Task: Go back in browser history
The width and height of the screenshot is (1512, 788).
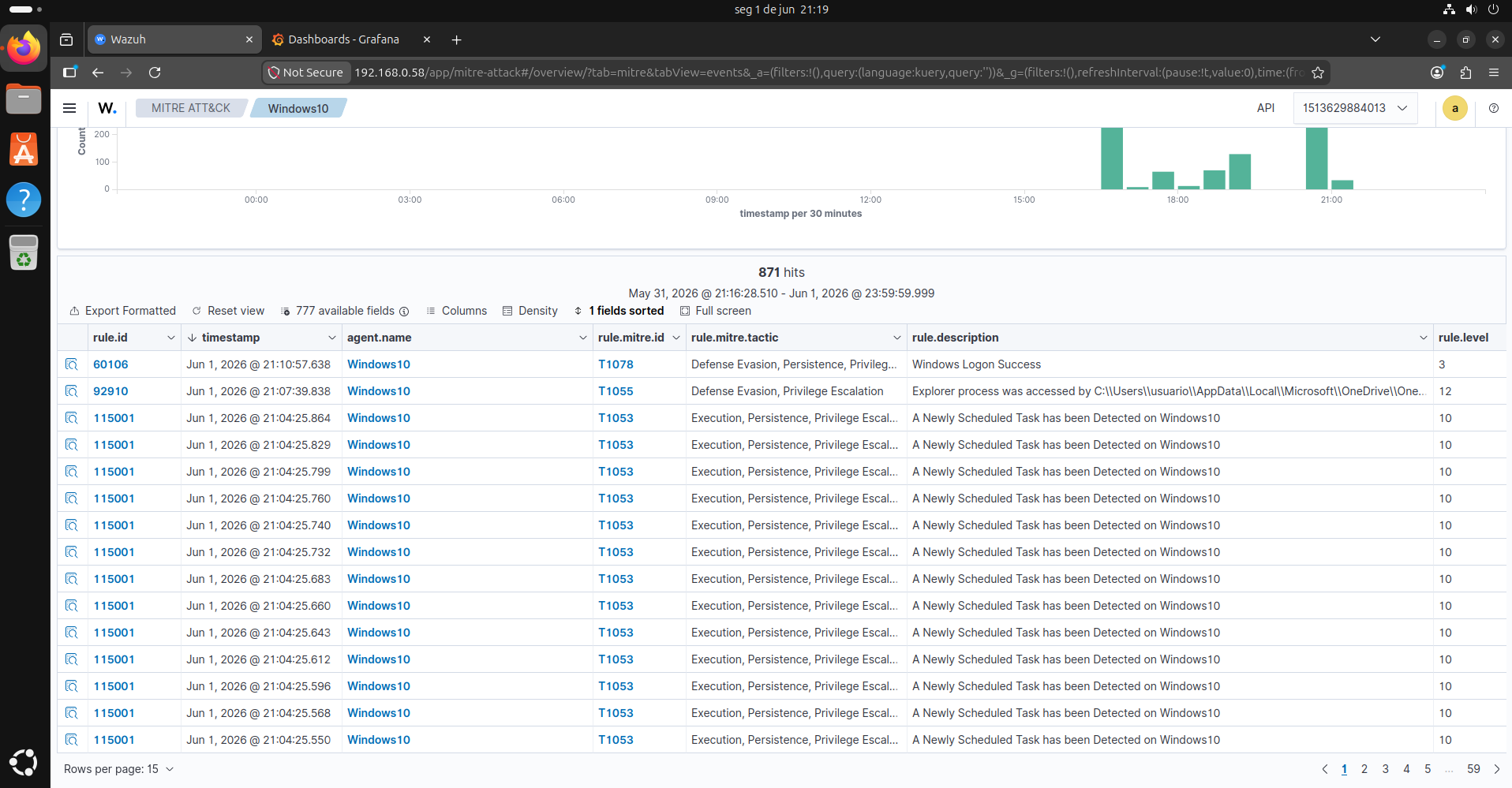Action: (98, 73)
